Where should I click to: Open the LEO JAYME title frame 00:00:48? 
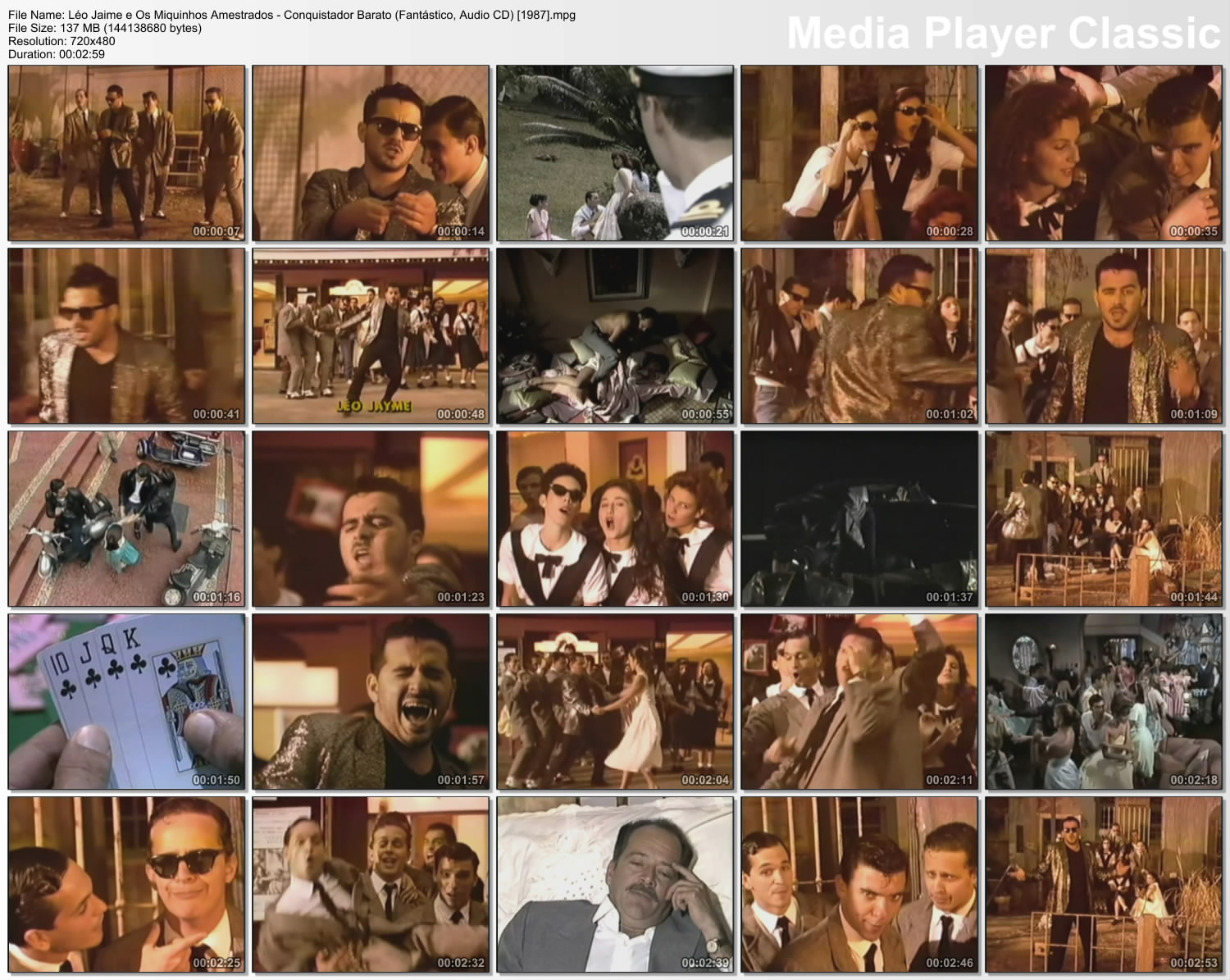tap(371, 336)
